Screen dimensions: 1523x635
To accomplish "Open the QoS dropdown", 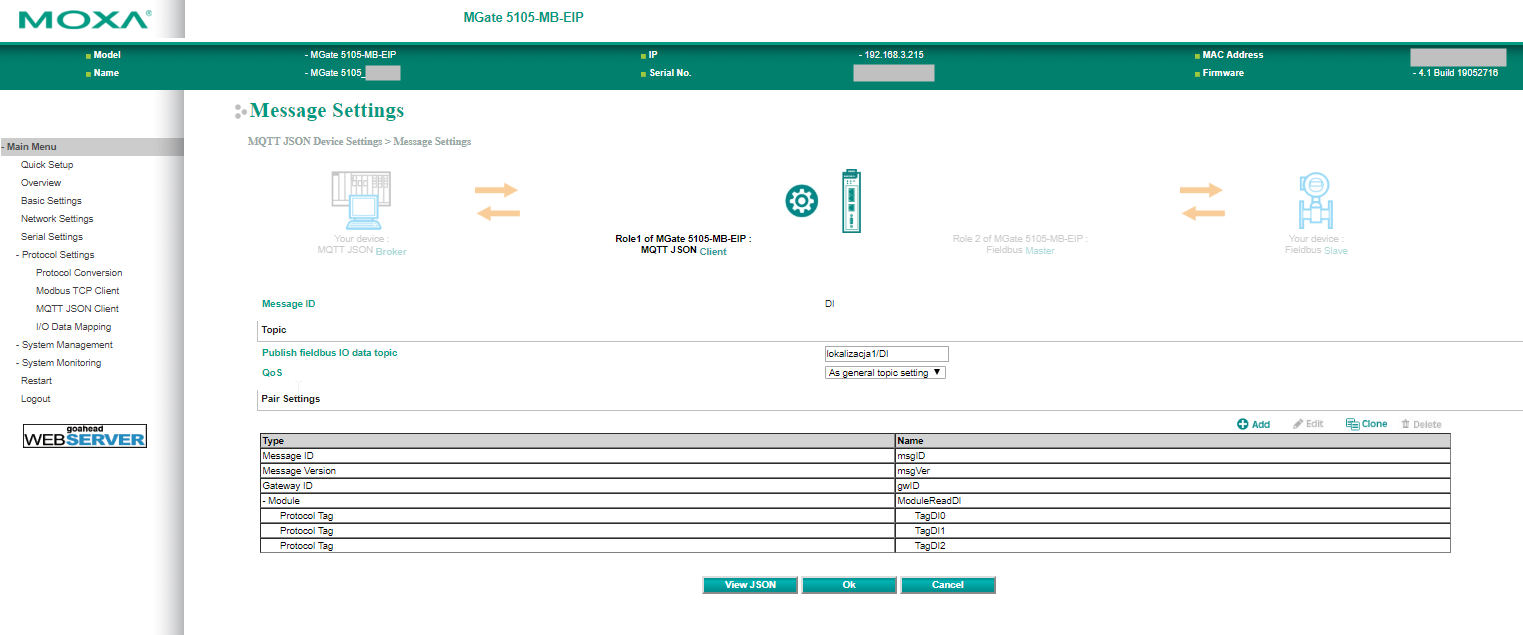I will coord(885,372).
